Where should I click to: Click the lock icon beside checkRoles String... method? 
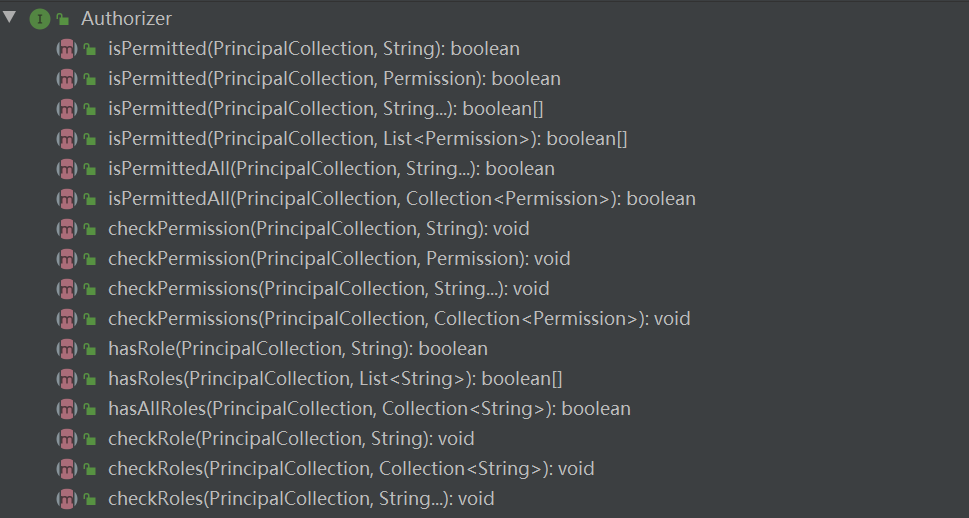[x=90, y=499]
